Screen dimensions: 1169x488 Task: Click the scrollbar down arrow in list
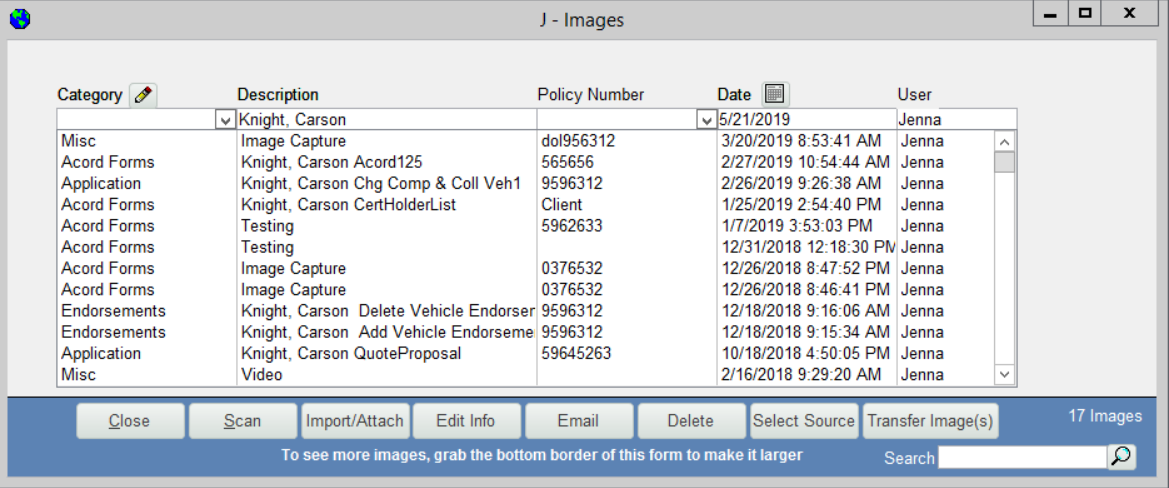[1005, 374]
